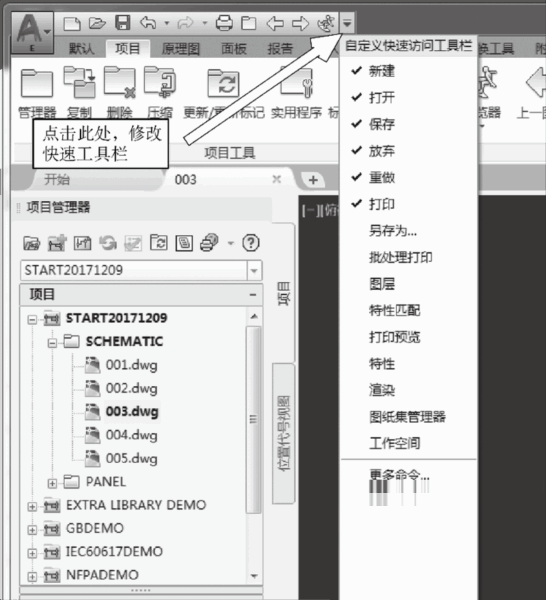The width and height of the screenshot is (546, 600).
Task: Open the undo history dropdown arrow
Action: 167,23
